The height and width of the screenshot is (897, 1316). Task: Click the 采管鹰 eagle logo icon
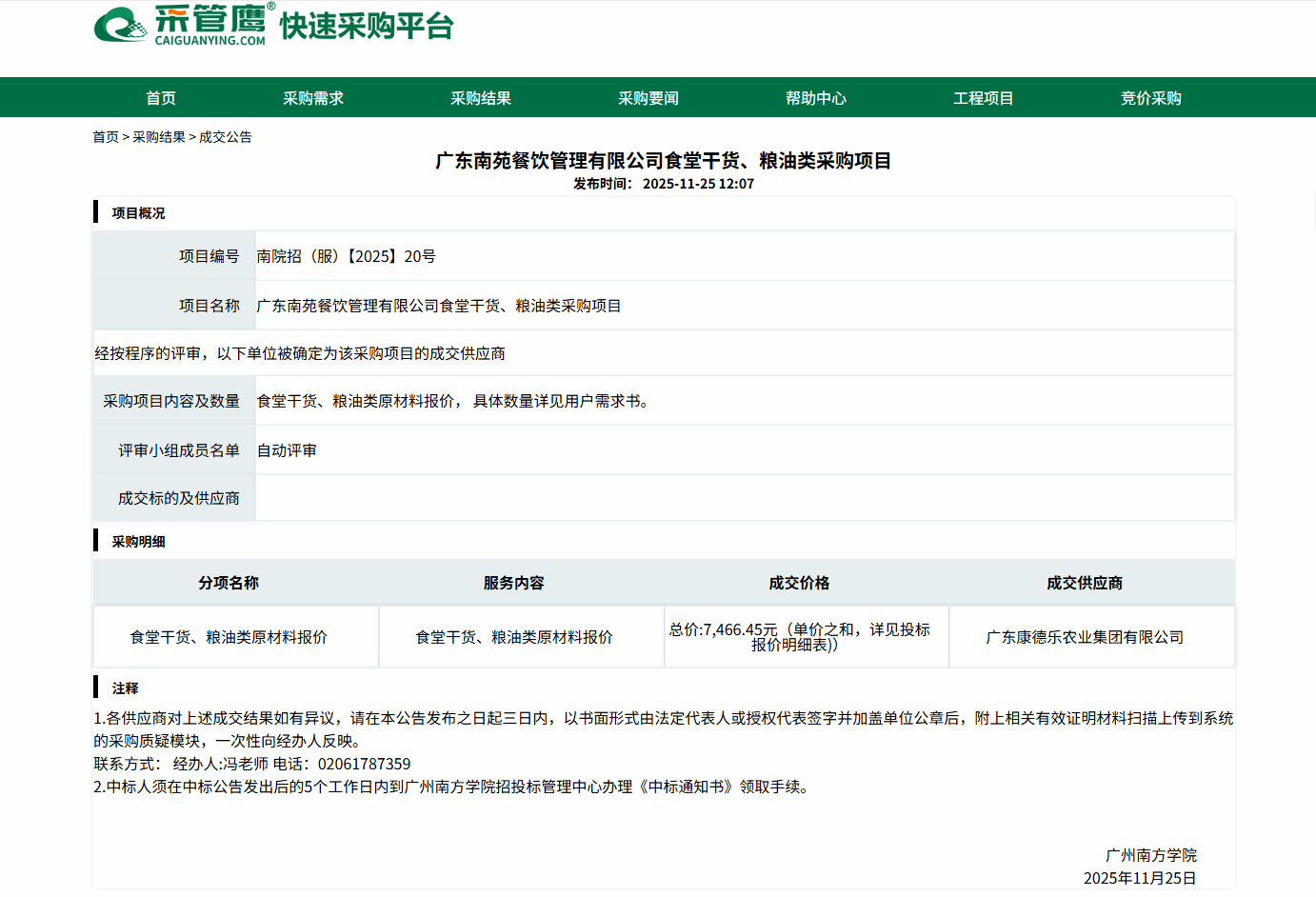[121, 25]
